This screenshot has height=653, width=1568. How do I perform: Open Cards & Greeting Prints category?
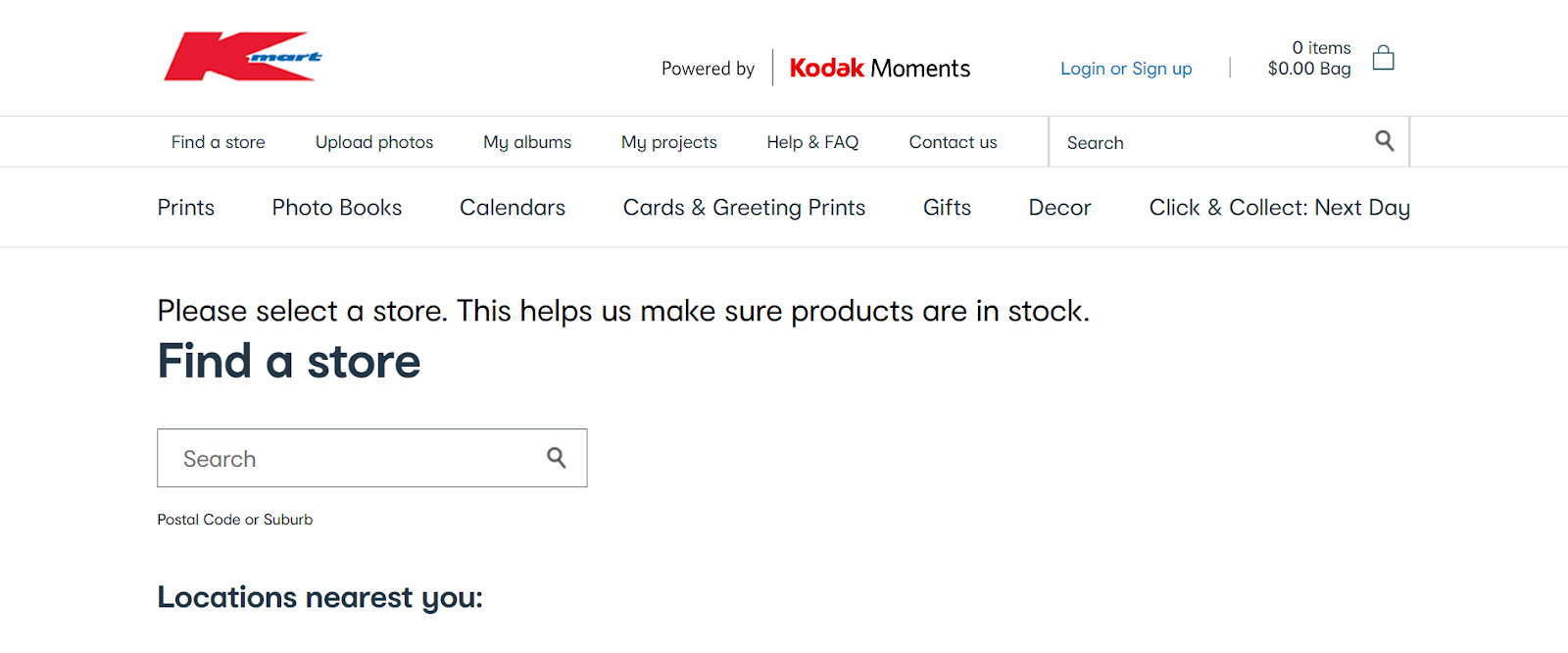(744, 208)
